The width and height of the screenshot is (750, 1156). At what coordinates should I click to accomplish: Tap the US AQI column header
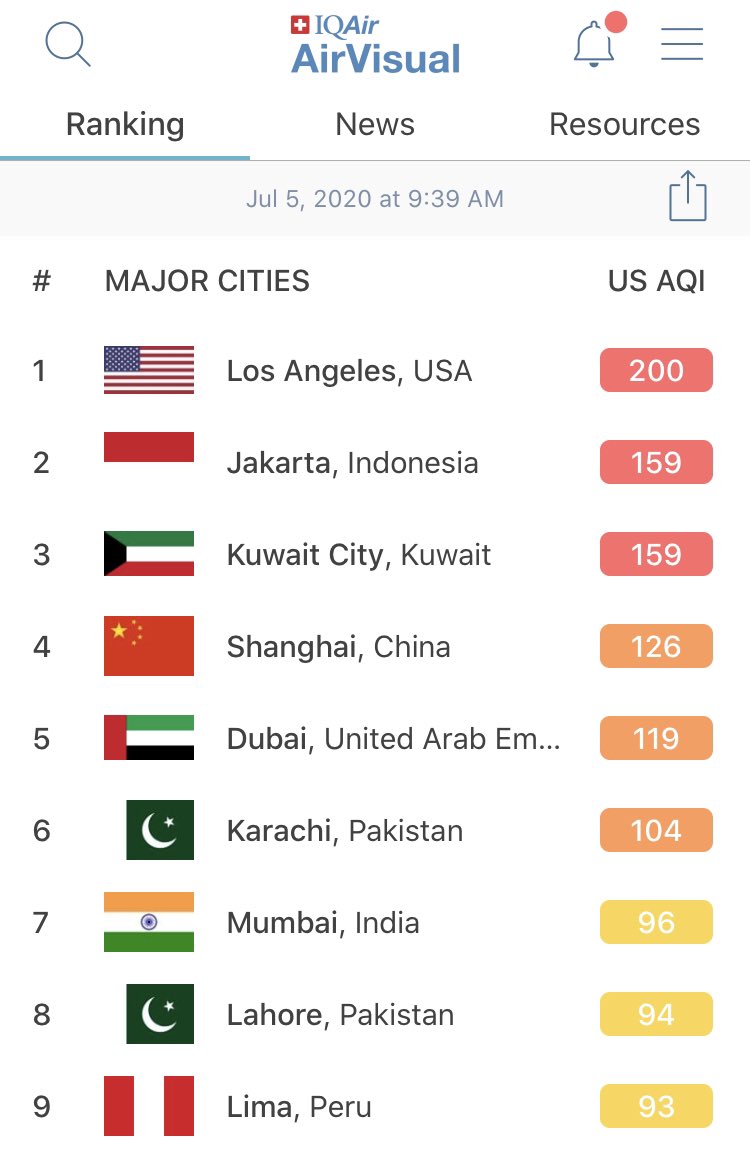pyautogui.click(x=656, y=281)
